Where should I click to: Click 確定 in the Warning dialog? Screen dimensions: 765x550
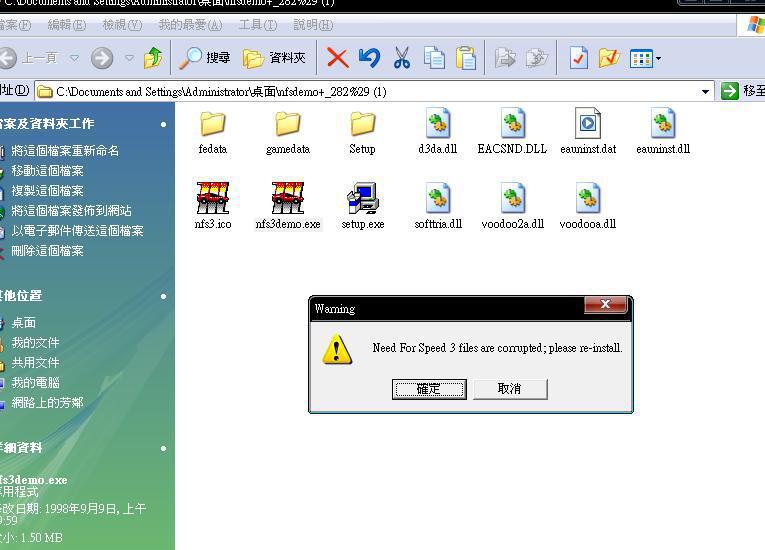[429, 389]
